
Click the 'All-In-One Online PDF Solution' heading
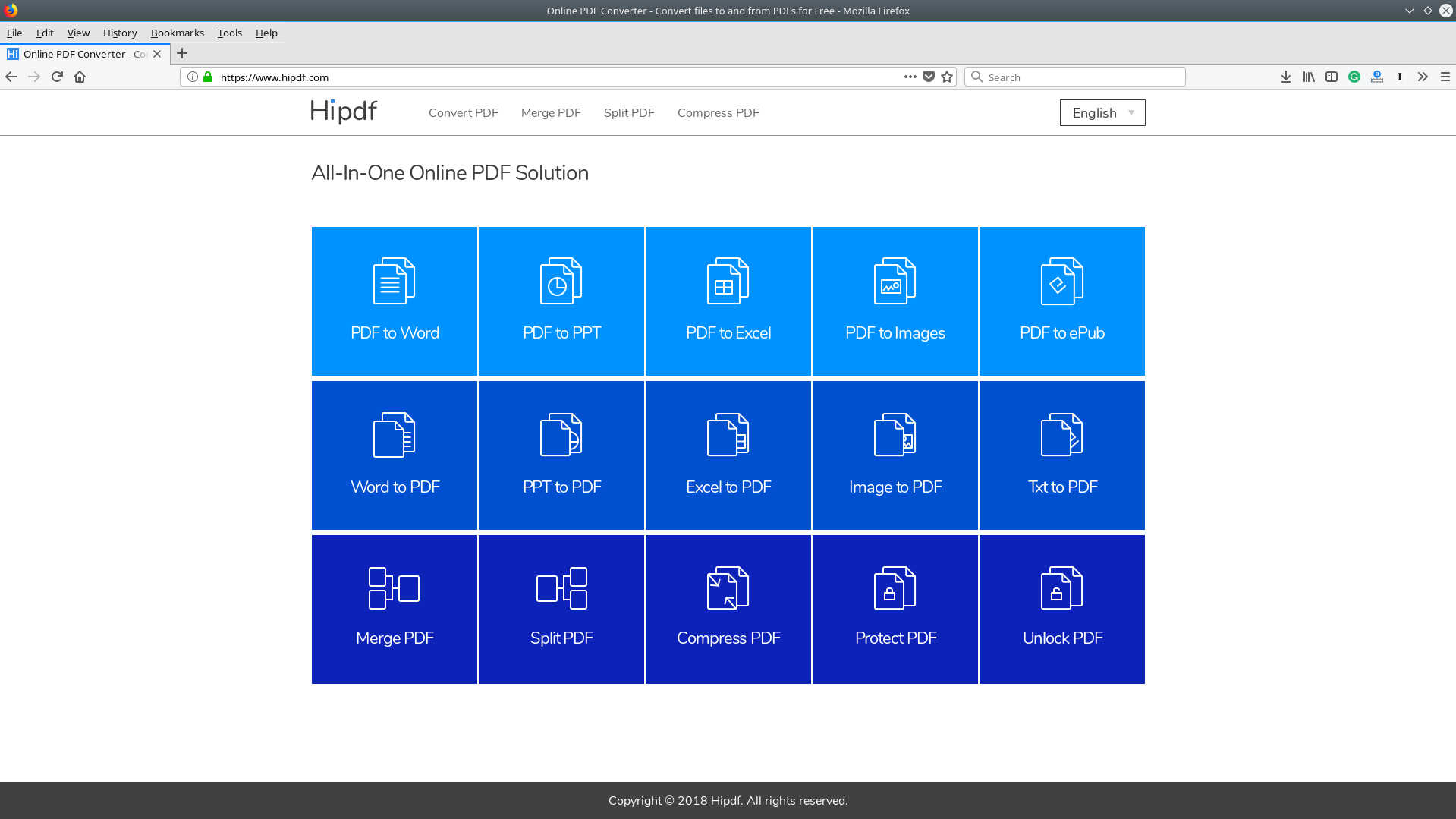450,173
